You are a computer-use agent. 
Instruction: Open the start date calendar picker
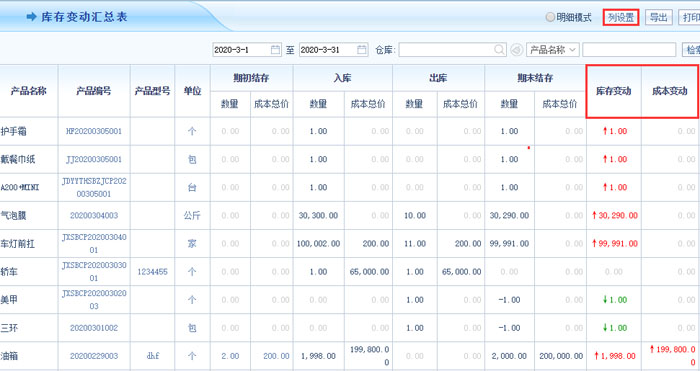(x=275, y=50)
